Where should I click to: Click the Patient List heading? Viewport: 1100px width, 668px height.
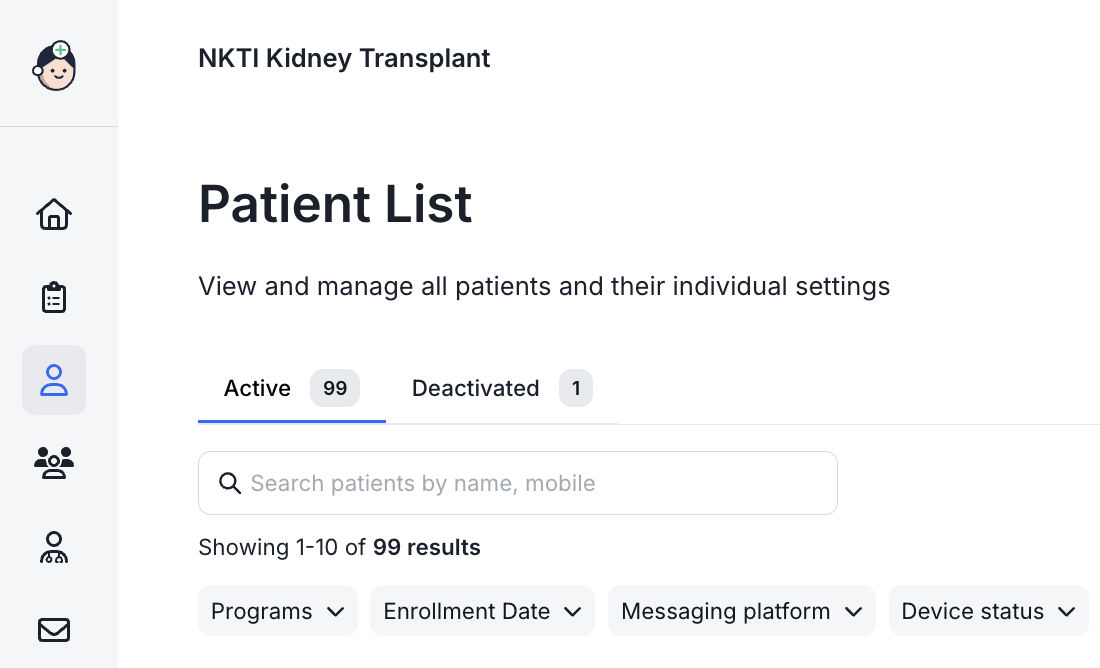pos(335,204)
